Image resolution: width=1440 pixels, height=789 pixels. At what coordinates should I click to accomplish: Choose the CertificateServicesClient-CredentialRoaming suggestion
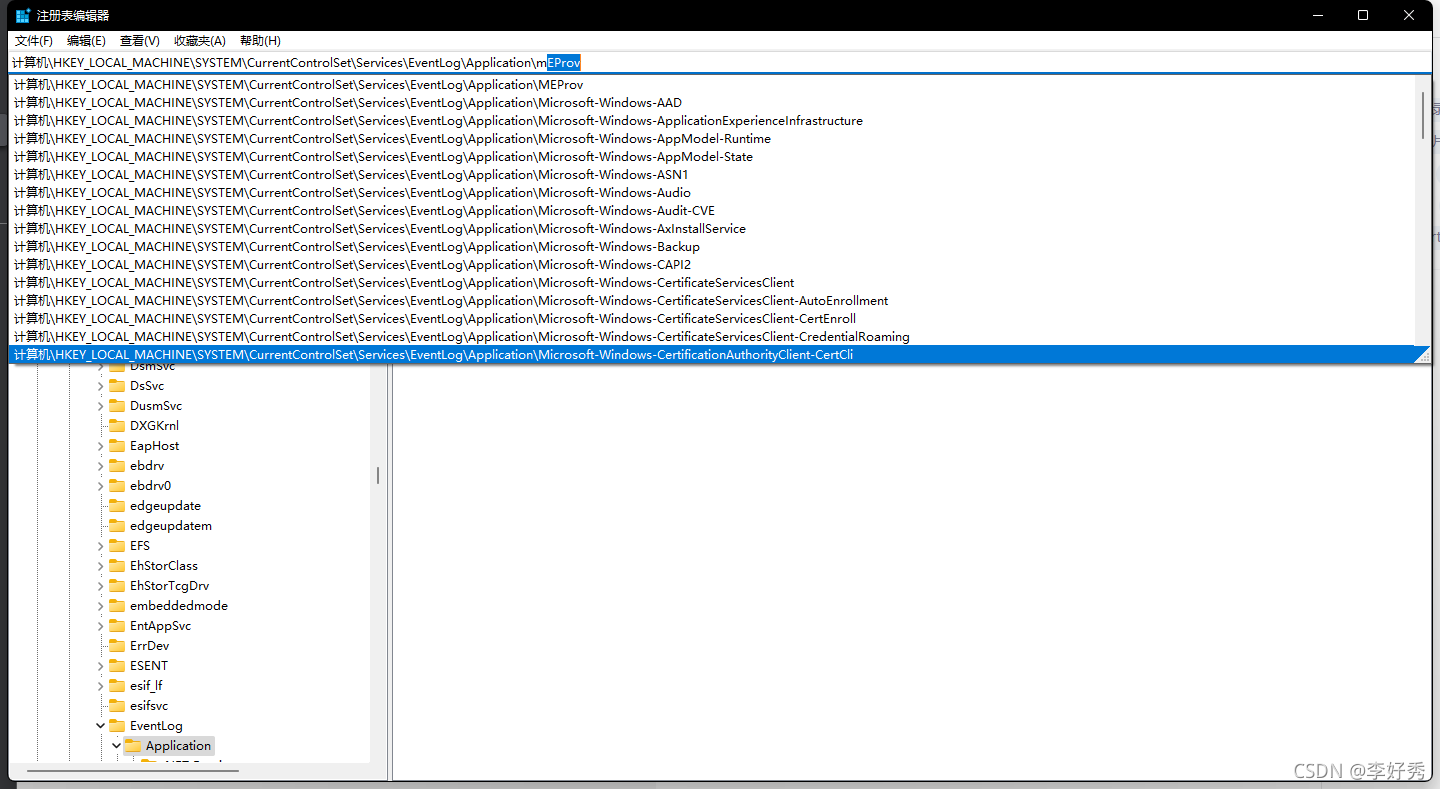[712, 337]
